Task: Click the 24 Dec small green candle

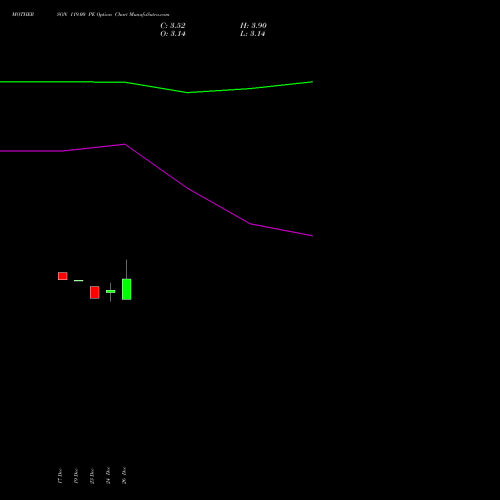Action: (x=111, y=292)
